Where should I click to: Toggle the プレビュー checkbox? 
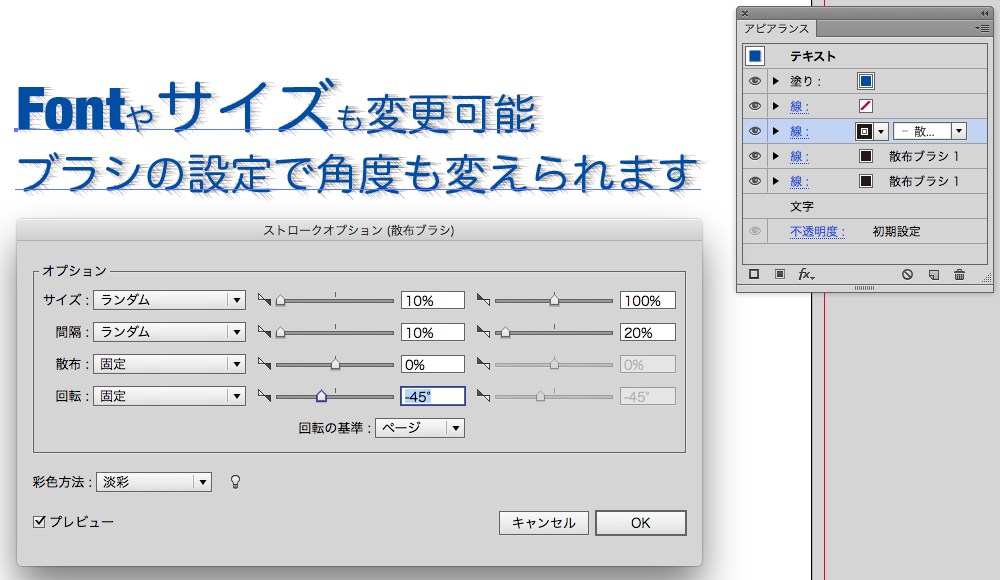[x=40, y=522]
